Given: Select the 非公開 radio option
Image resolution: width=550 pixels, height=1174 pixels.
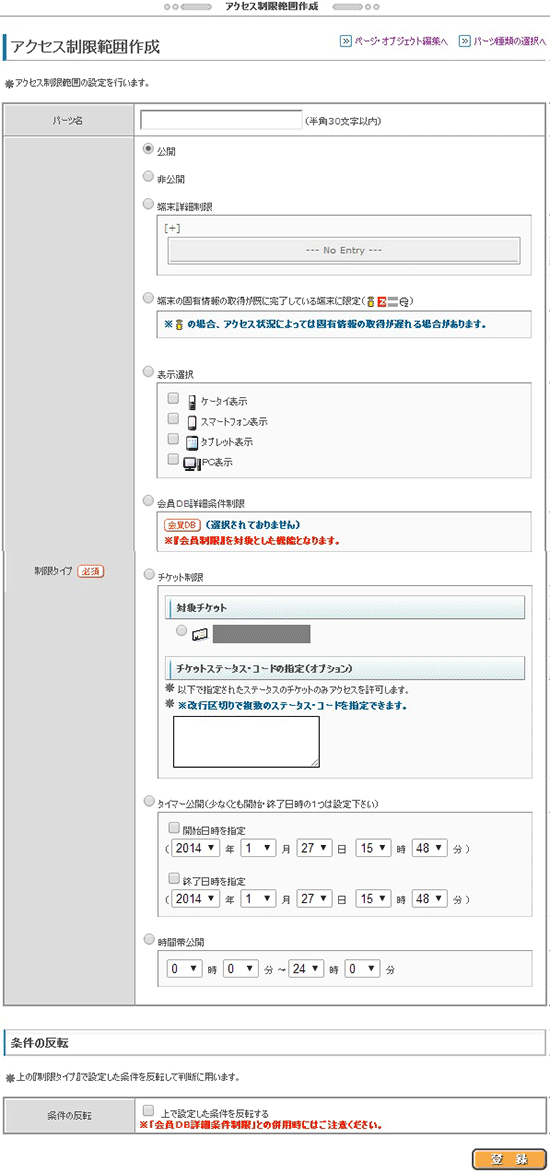Looking at the screenshot, I should click(147, 177).
